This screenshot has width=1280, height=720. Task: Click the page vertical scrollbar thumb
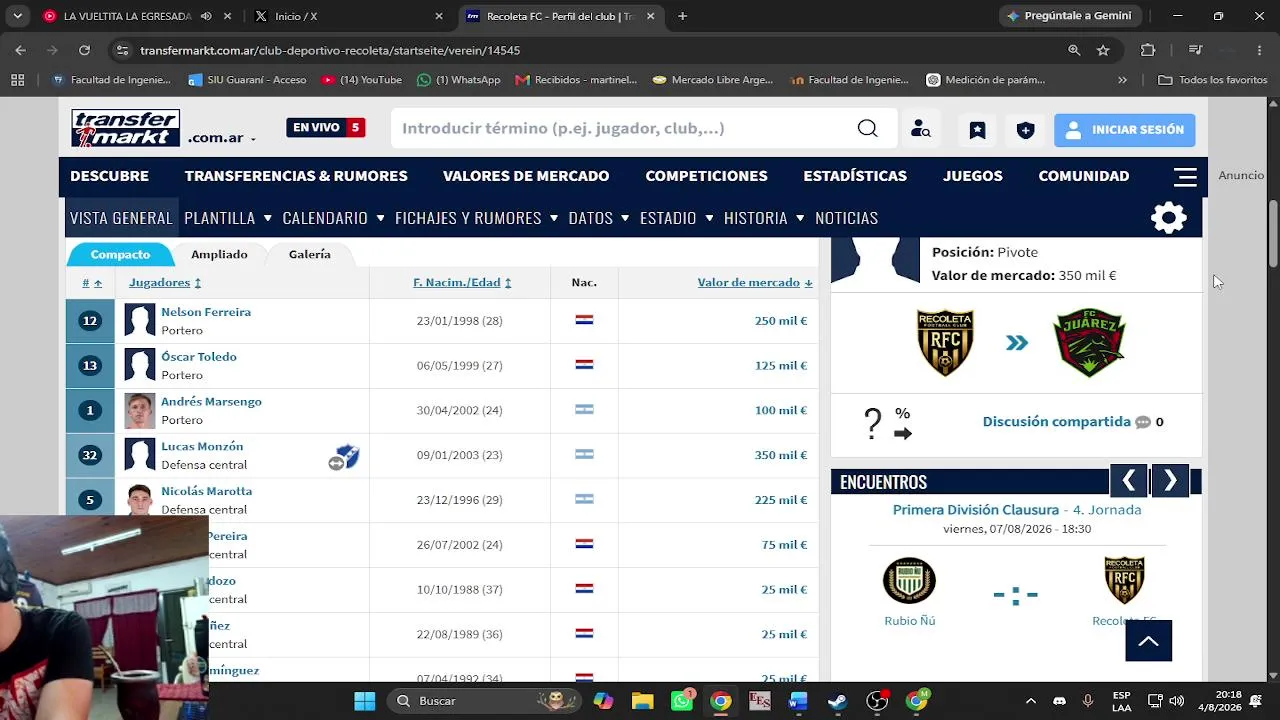tap(1273, 233)
